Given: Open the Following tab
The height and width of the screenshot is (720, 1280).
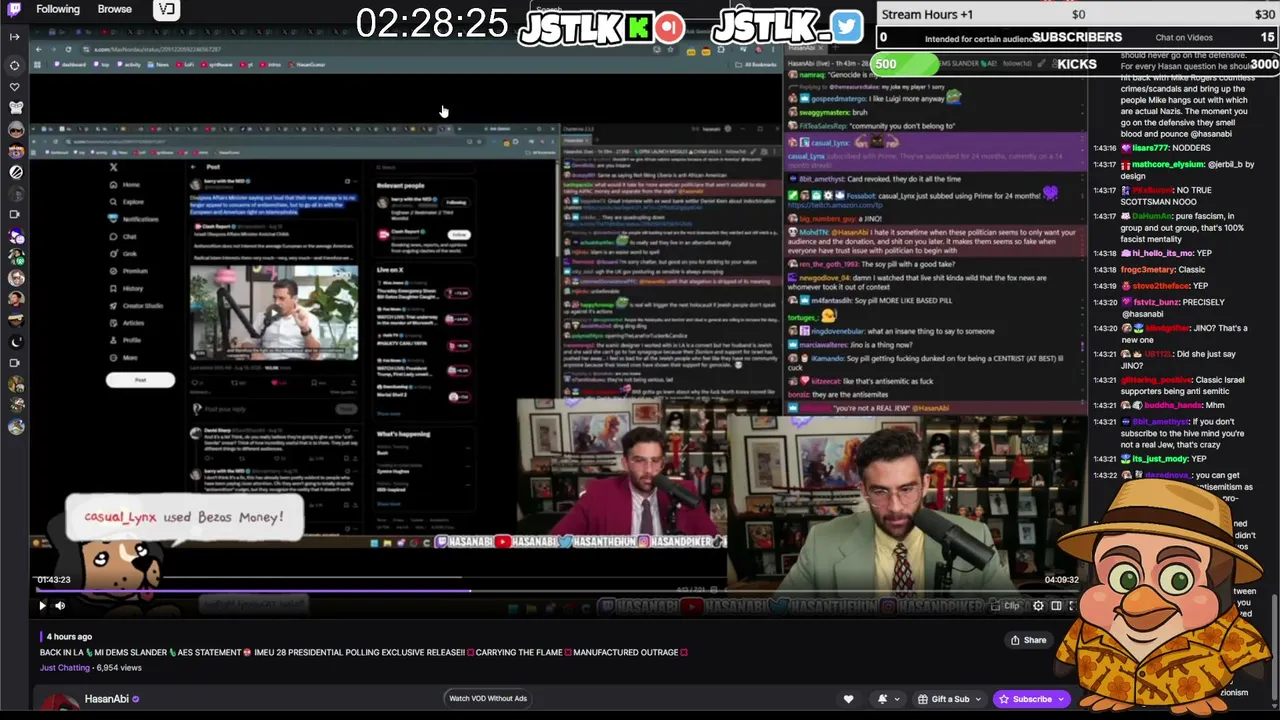Looking at the screenshot, I should (x=58, y=9).
